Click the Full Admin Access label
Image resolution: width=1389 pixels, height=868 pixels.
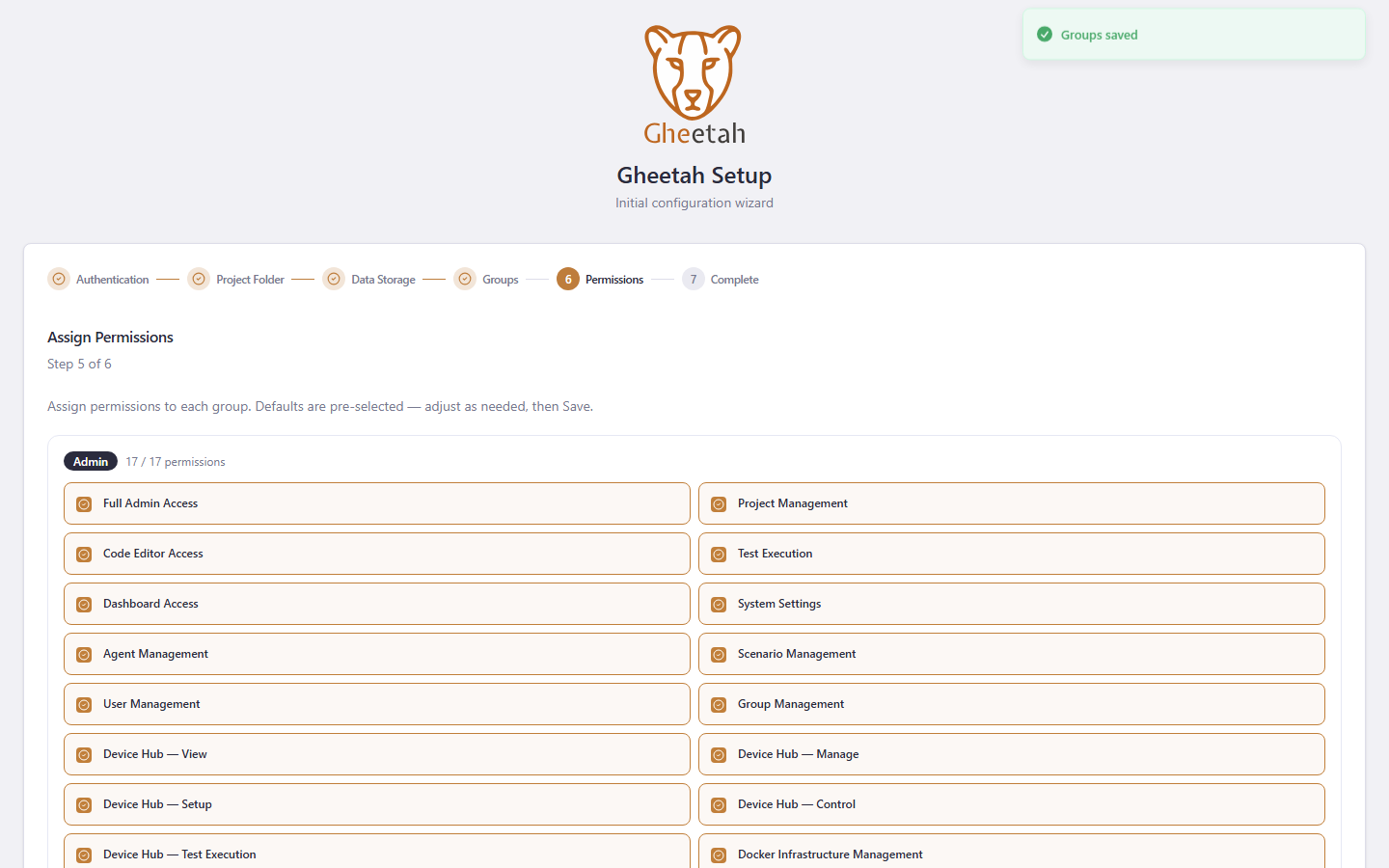coord(150,503)
